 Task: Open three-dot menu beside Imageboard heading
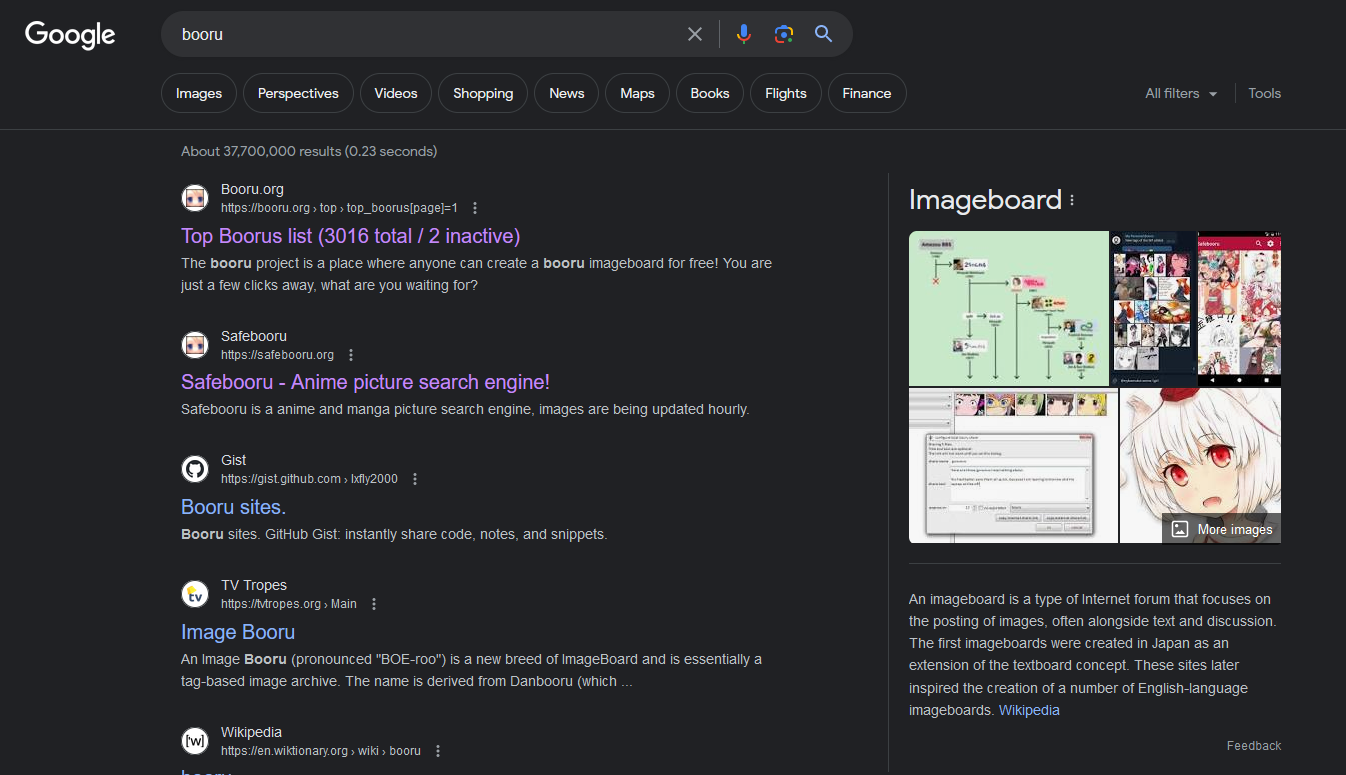click(x=1072, y=200)
